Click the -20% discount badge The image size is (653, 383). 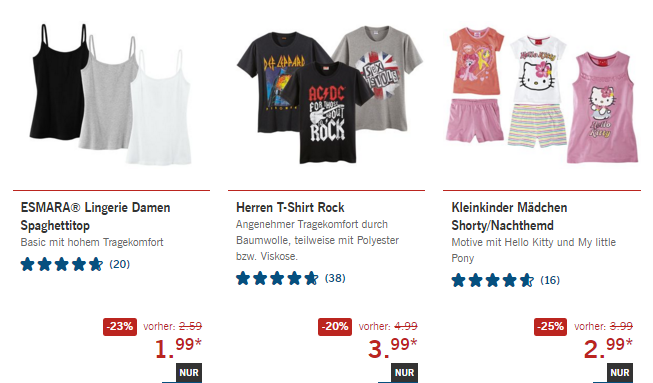tap(335, 326)
